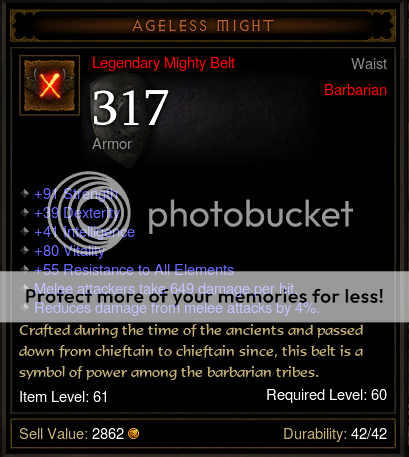Click the Photobucket spiral logo watermark
The image size is (409, 457).
(91, 212)
